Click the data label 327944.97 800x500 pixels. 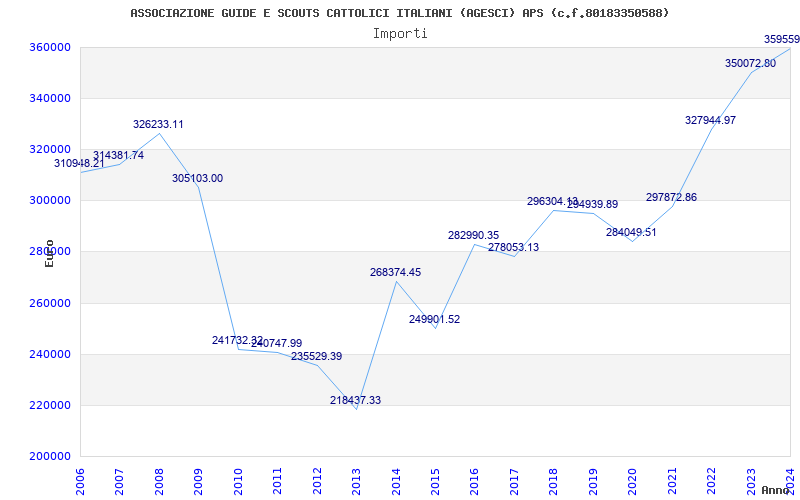[x=711, y=120]
